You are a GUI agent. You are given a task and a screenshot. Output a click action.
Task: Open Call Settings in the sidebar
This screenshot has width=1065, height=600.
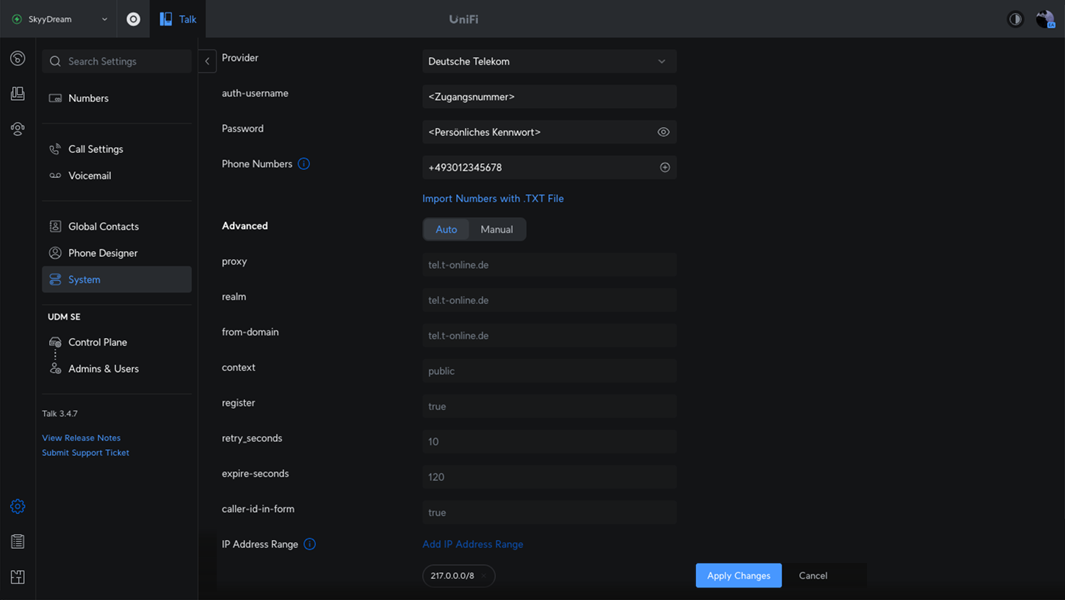click(96, 149)
